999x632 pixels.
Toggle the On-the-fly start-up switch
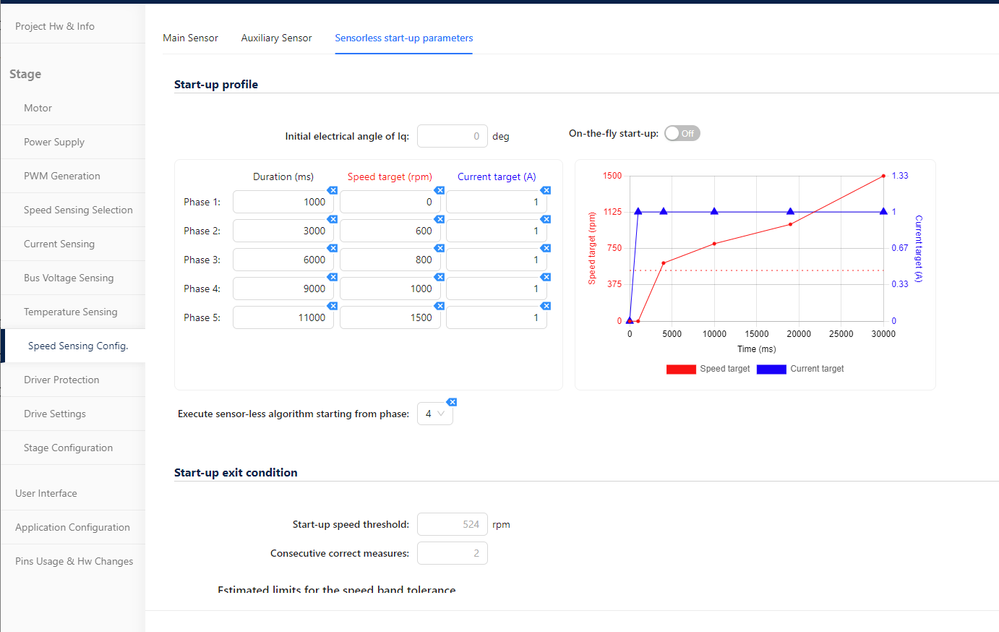[682, 133]
